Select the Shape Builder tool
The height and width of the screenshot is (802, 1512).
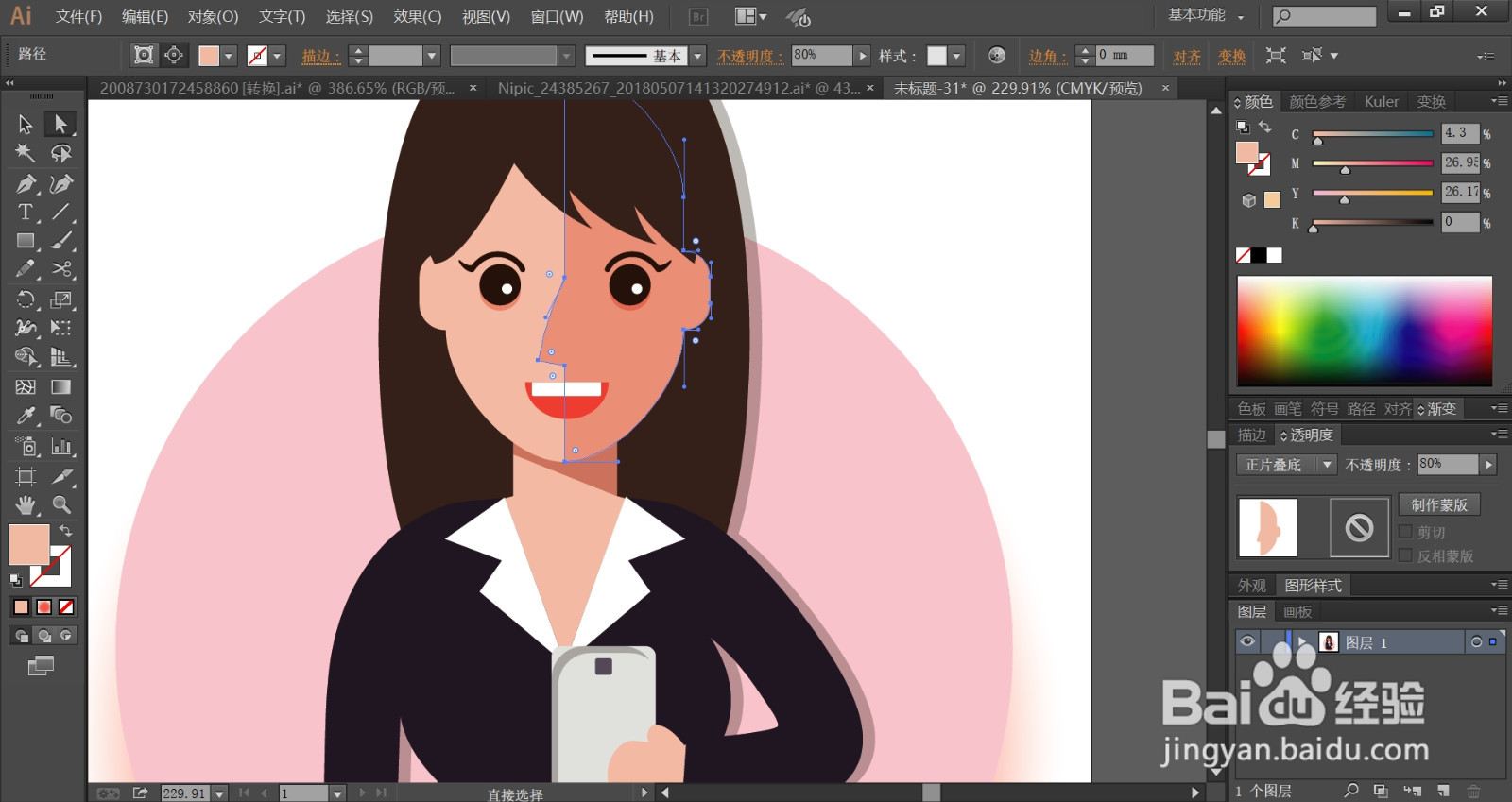(x=26, y=357)
